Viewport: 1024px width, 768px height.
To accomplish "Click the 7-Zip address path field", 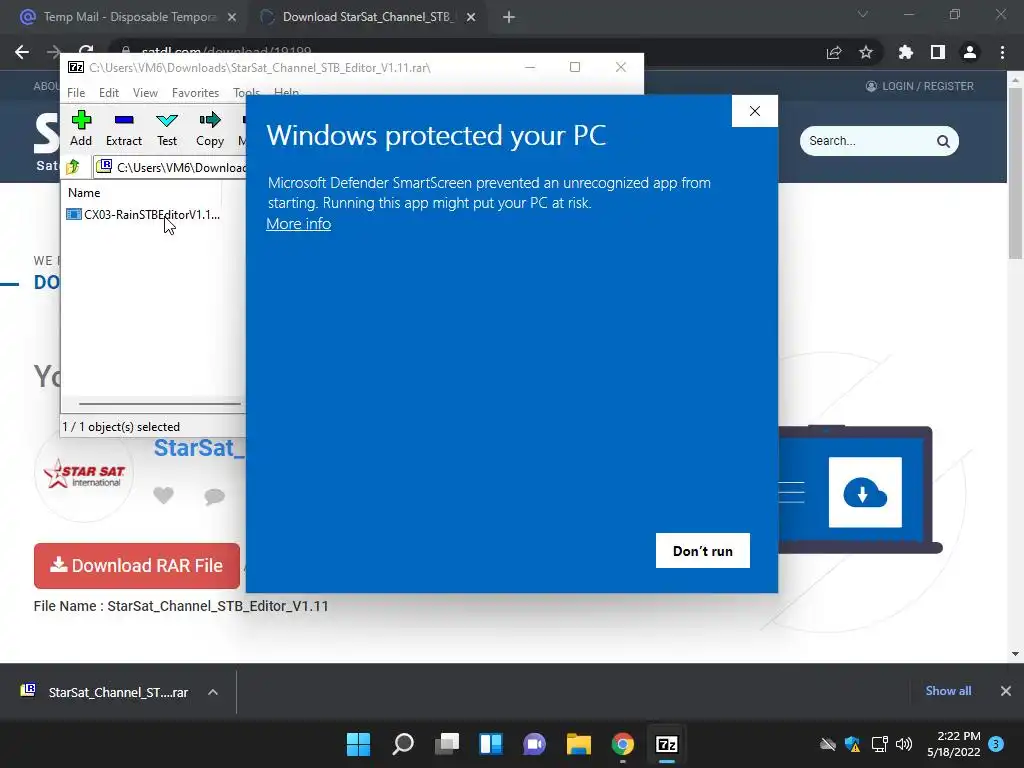I will pyautogui.click(x=171, y=167).
